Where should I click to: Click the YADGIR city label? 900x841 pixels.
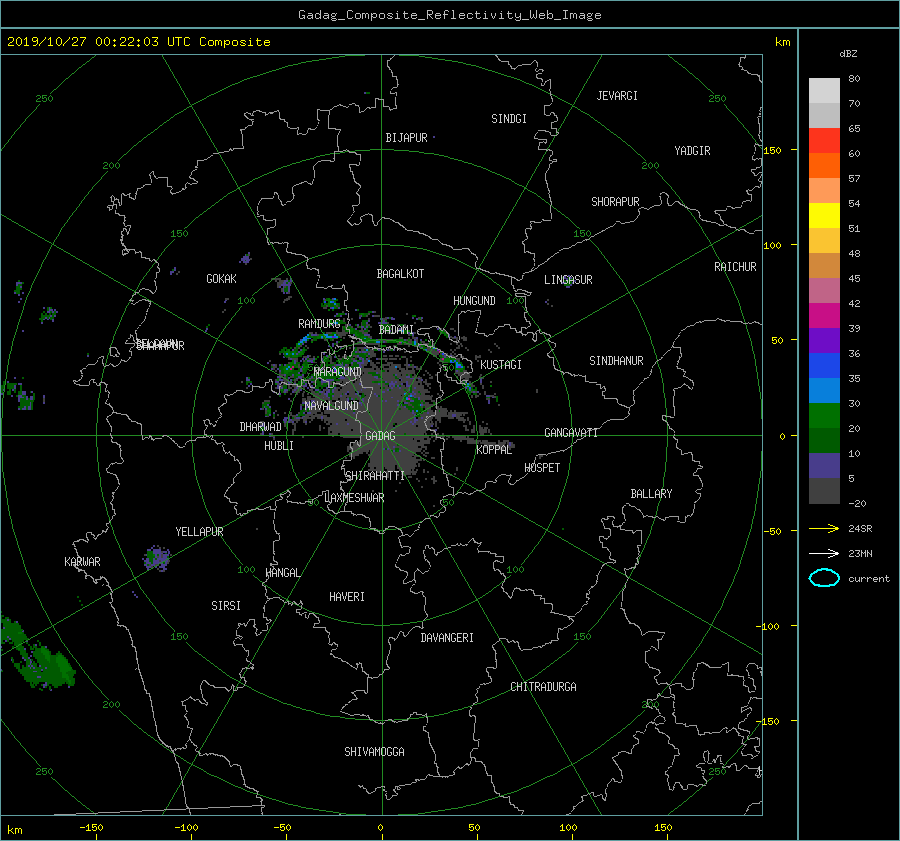692,150
